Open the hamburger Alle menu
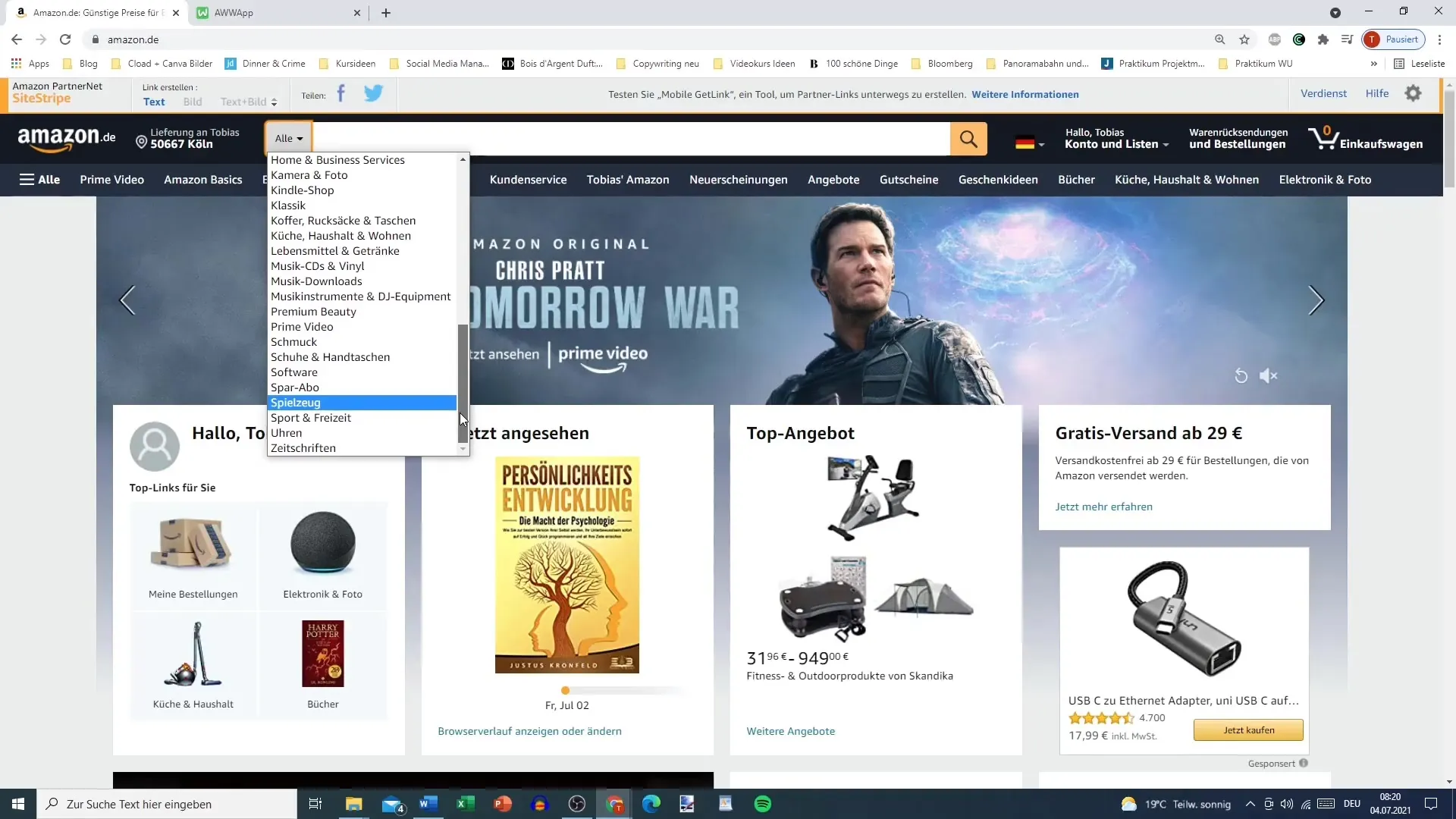The width and height of the screenshot is (1456, 819). click(39, 180)
